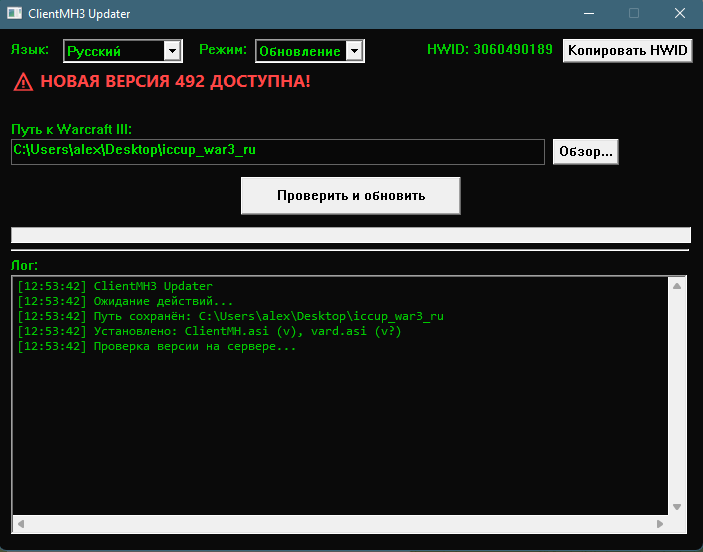The height and width of the screenshot is (552, 703).
Task: Minimize the ClientMH3 Updater window
Action: (x=589, y=13)
